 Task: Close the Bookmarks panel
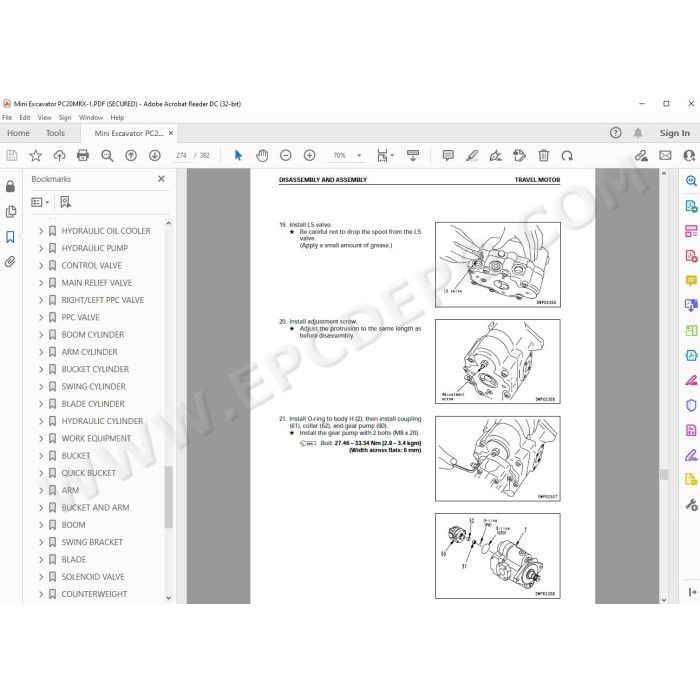coord(161,179)
